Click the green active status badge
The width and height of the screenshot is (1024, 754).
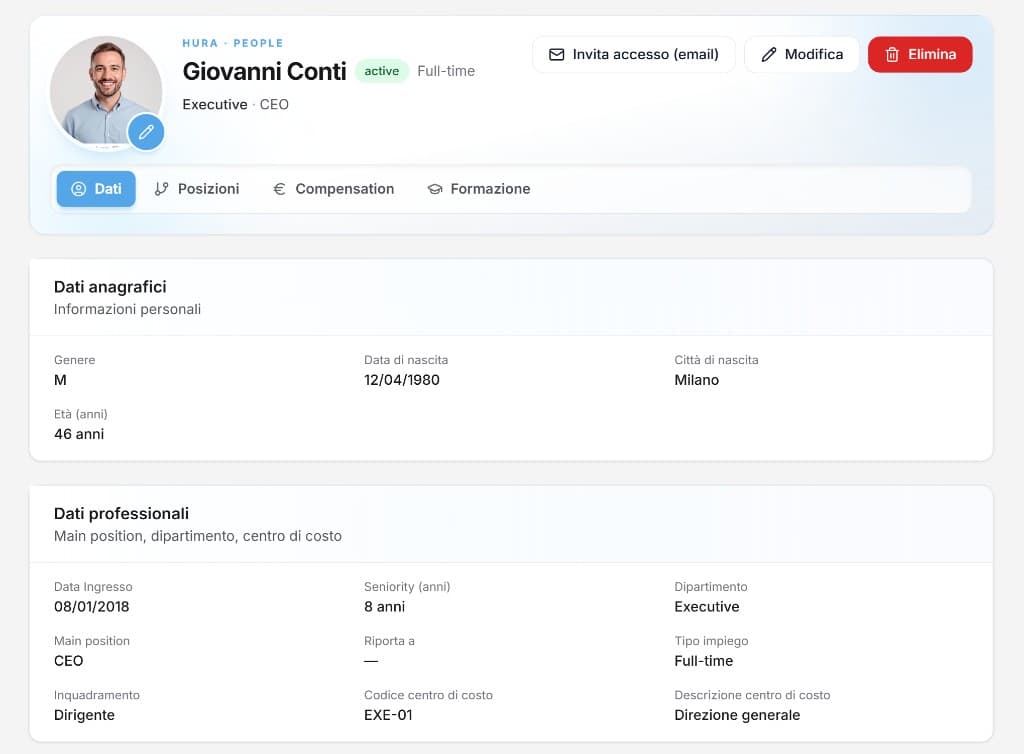382,71
